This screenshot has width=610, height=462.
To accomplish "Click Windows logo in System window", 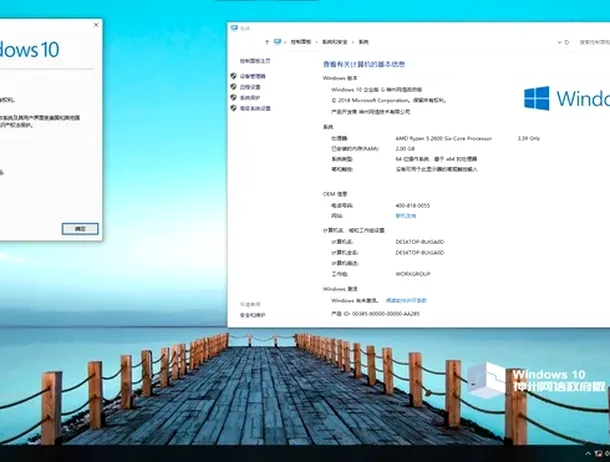I will (536, 98).
